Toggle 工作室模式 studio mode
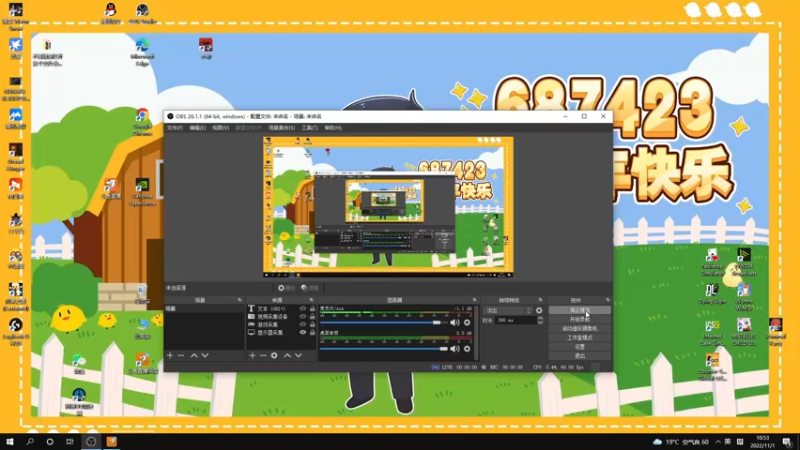Viewport: 800px width, 450px height. tap(580, 338)
